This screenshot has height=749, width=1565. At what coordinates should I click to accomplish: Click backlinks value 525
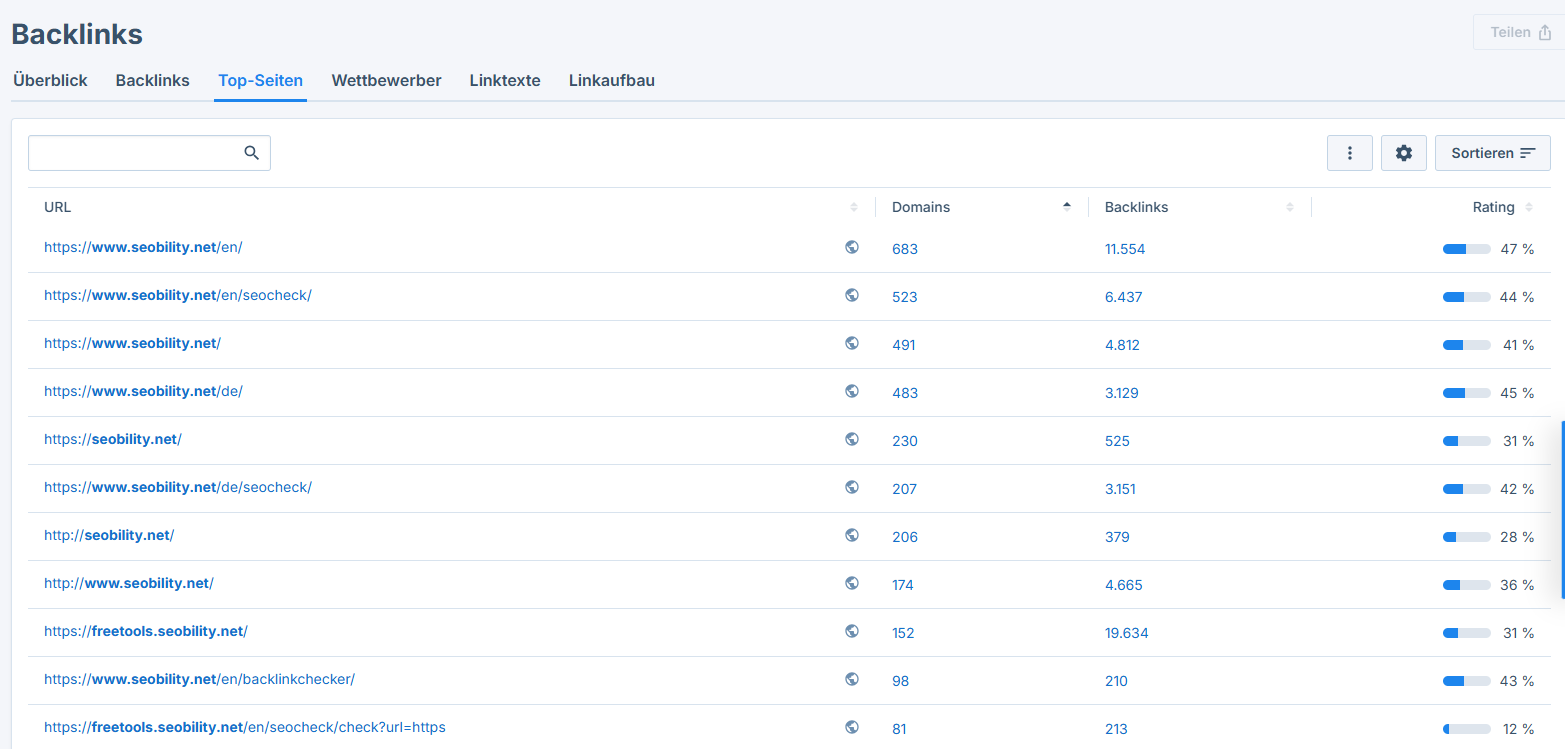(x=1117, y=441)
